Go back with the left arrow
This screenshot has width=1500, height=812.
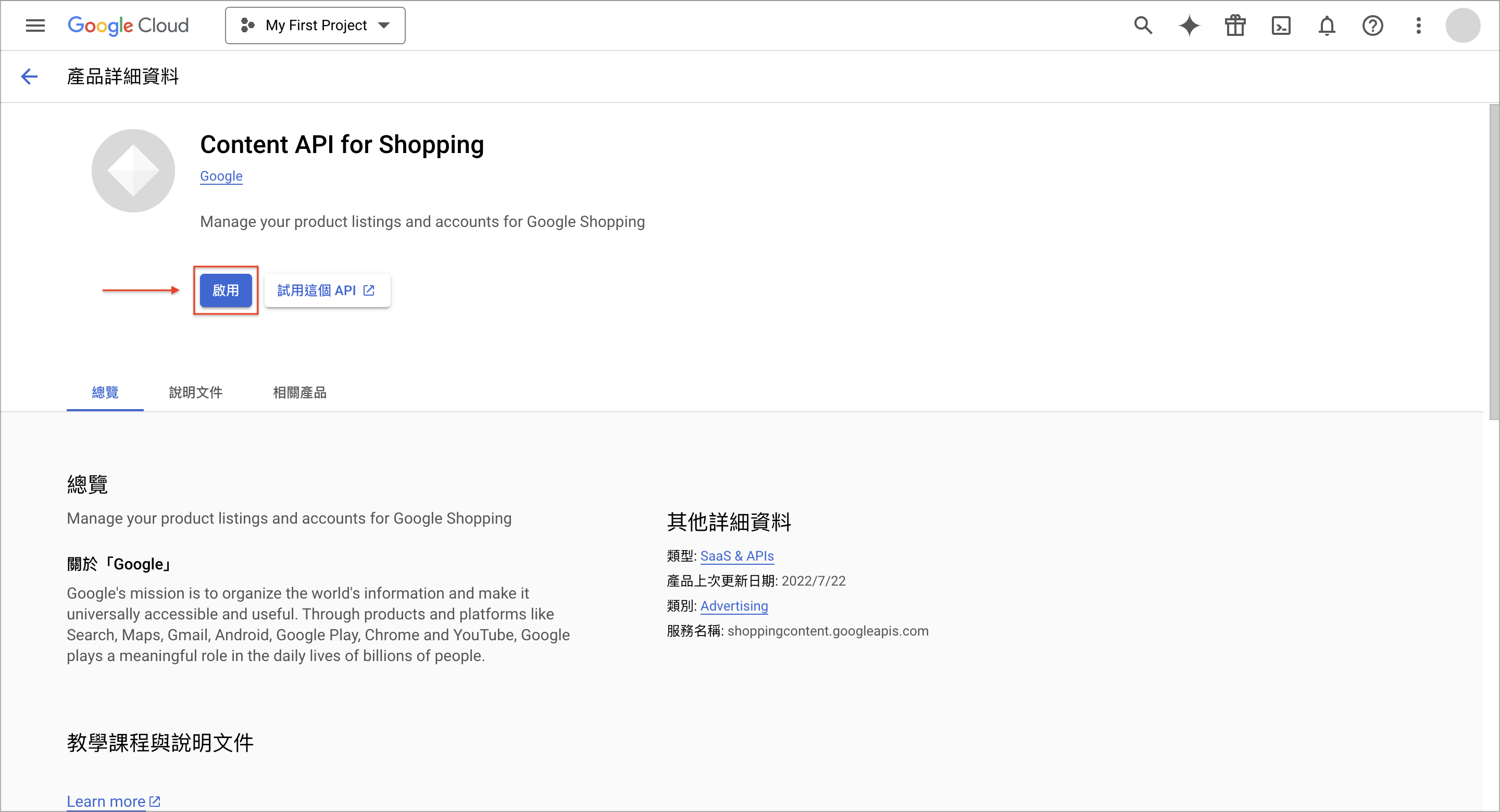click(x=29, y=76)
